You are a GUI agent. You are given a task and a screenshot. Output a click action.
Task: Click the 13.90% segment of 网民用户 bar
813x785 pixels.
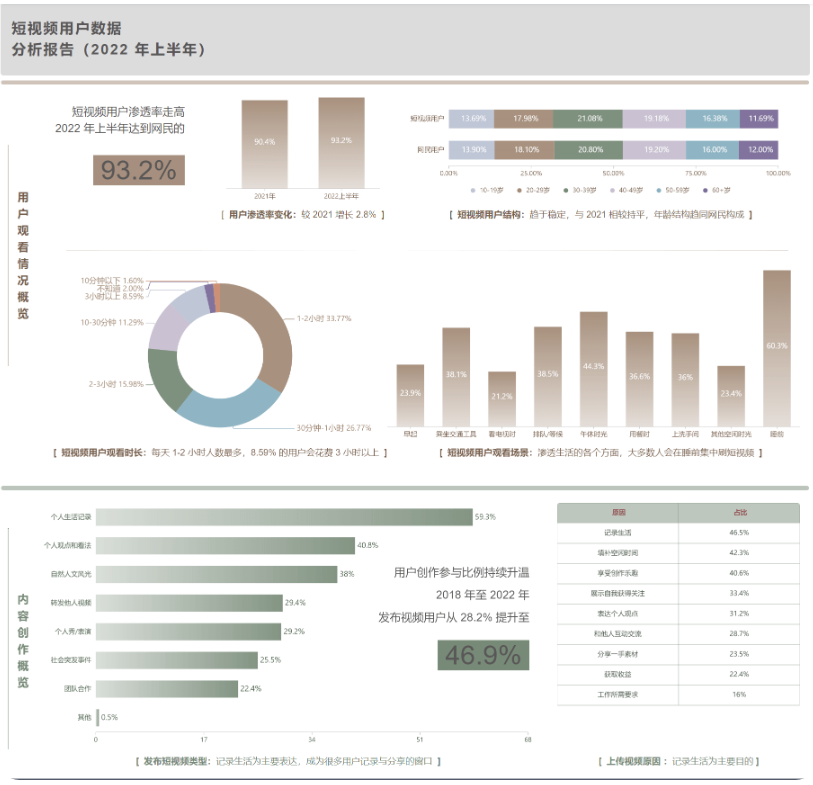pyautogui.click(x=472, y=150)
